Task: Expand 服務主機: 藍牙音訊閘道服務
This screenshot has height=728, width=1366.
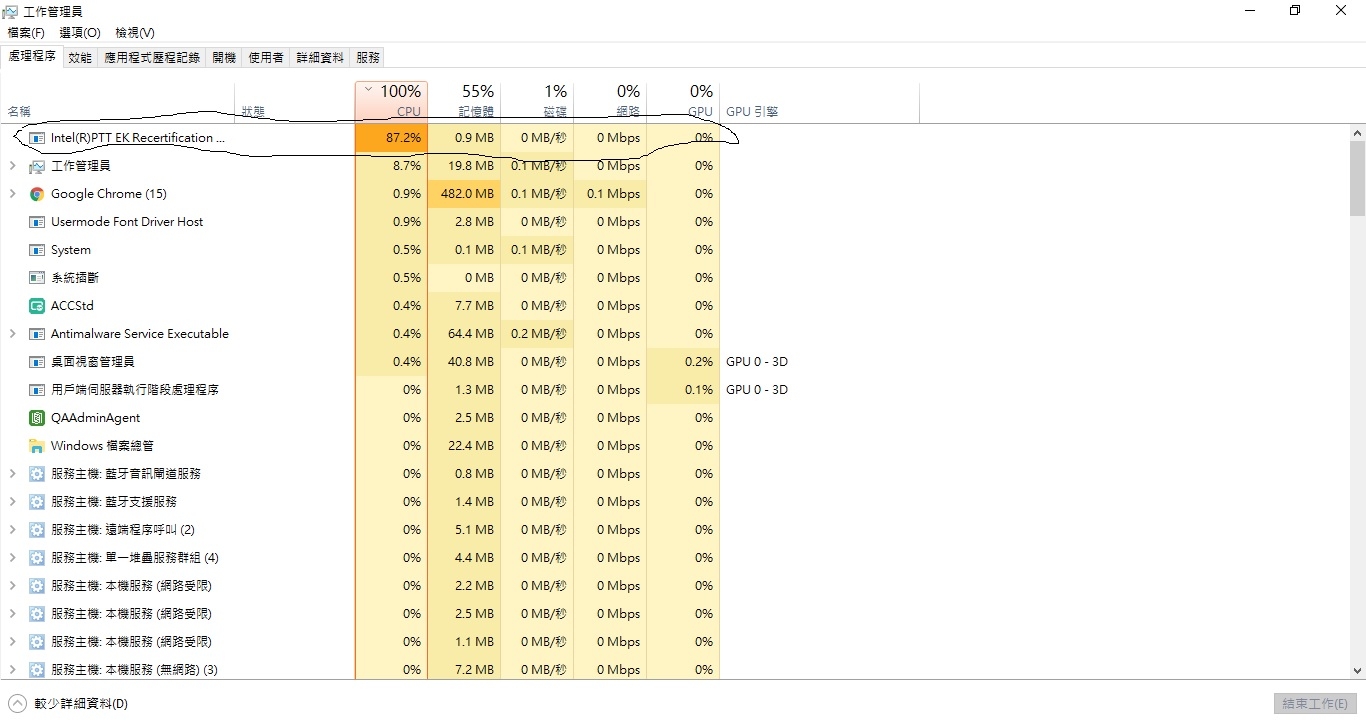Action: click(x=12, y=474)
